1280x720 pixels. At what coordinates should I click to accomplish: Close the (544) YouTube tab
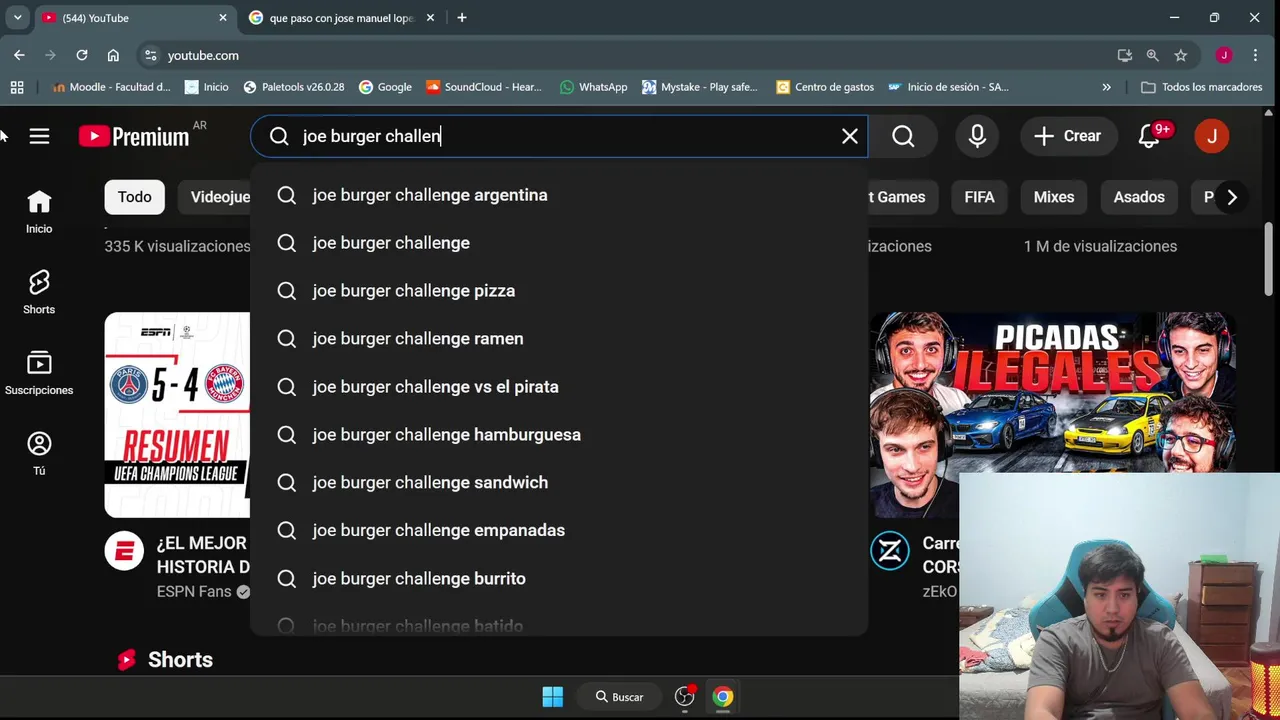tap(223, 18)
